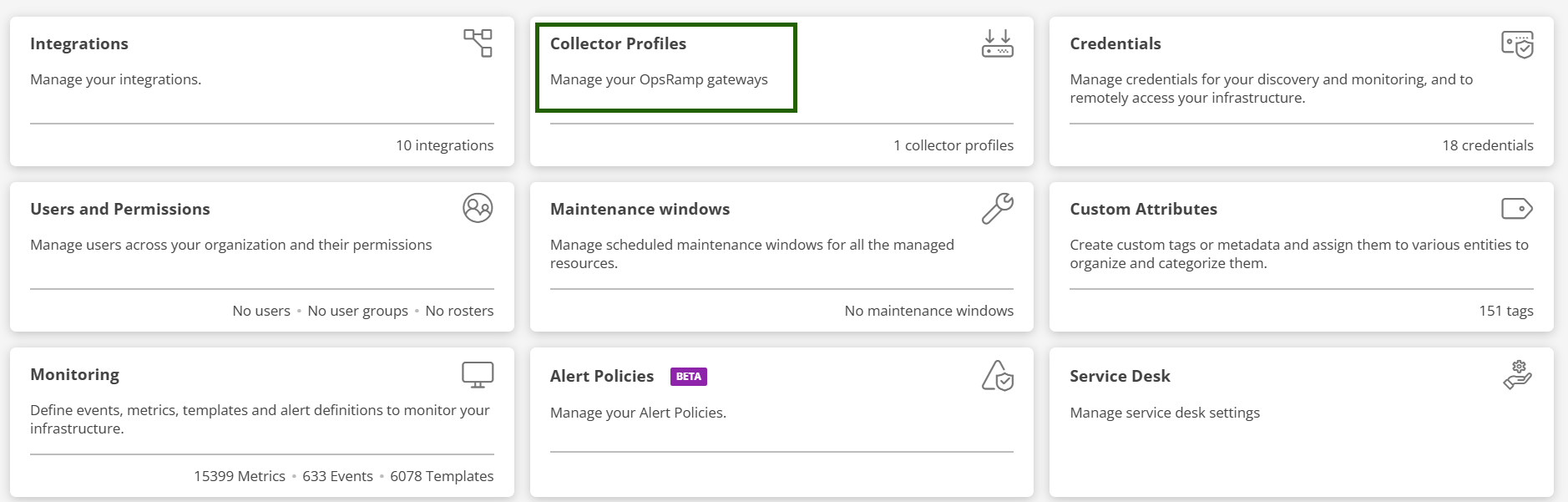Click the Collector Profiles gateway icon

click(997, 43)
